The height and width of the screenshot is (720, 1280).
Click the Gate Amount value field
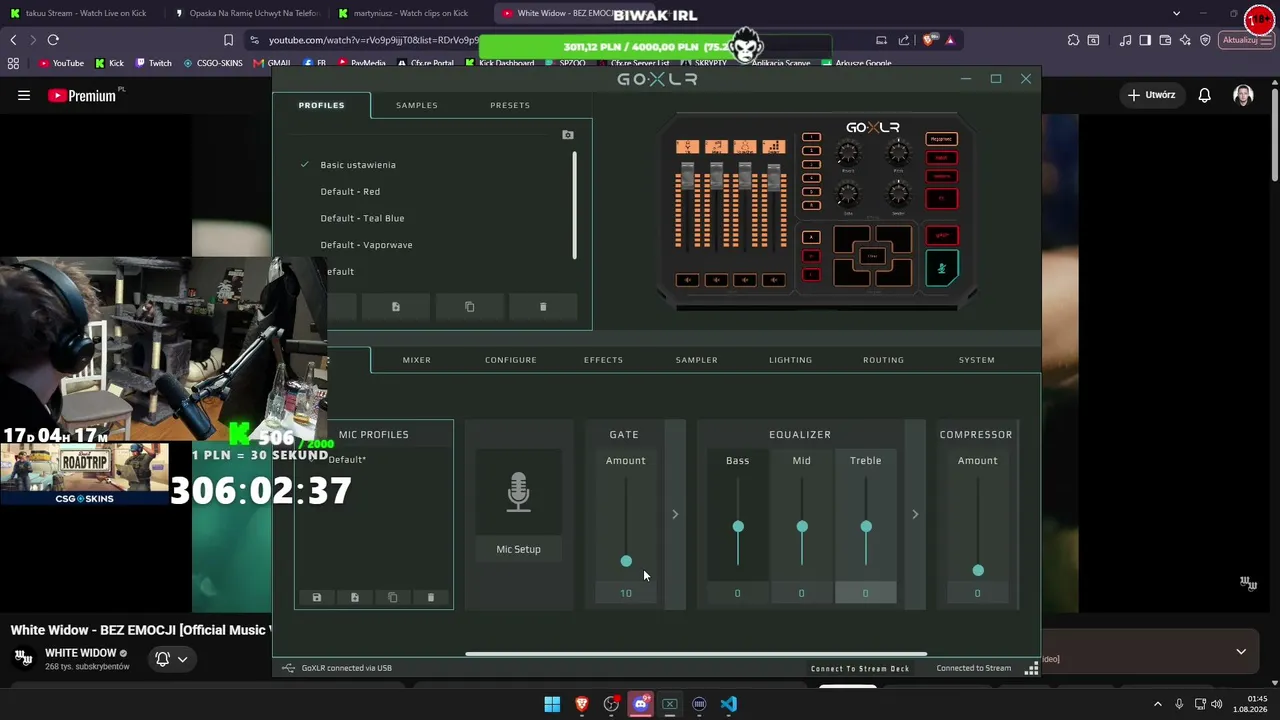[626, 594]
